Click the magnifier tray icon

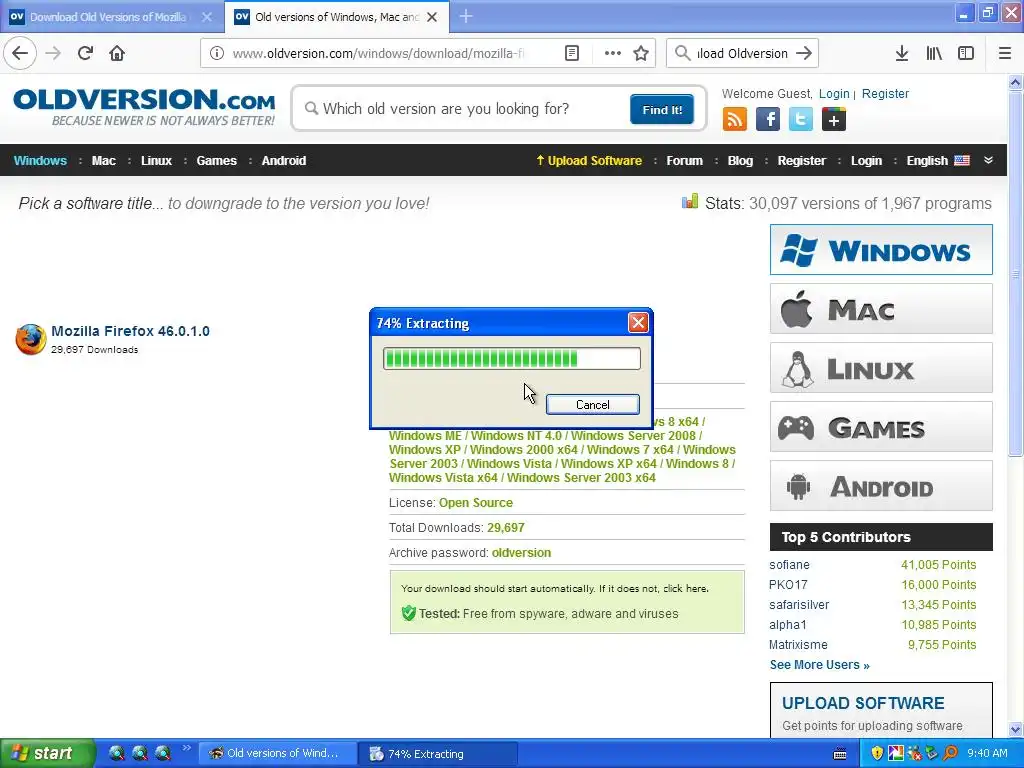(x=951, y=753)
